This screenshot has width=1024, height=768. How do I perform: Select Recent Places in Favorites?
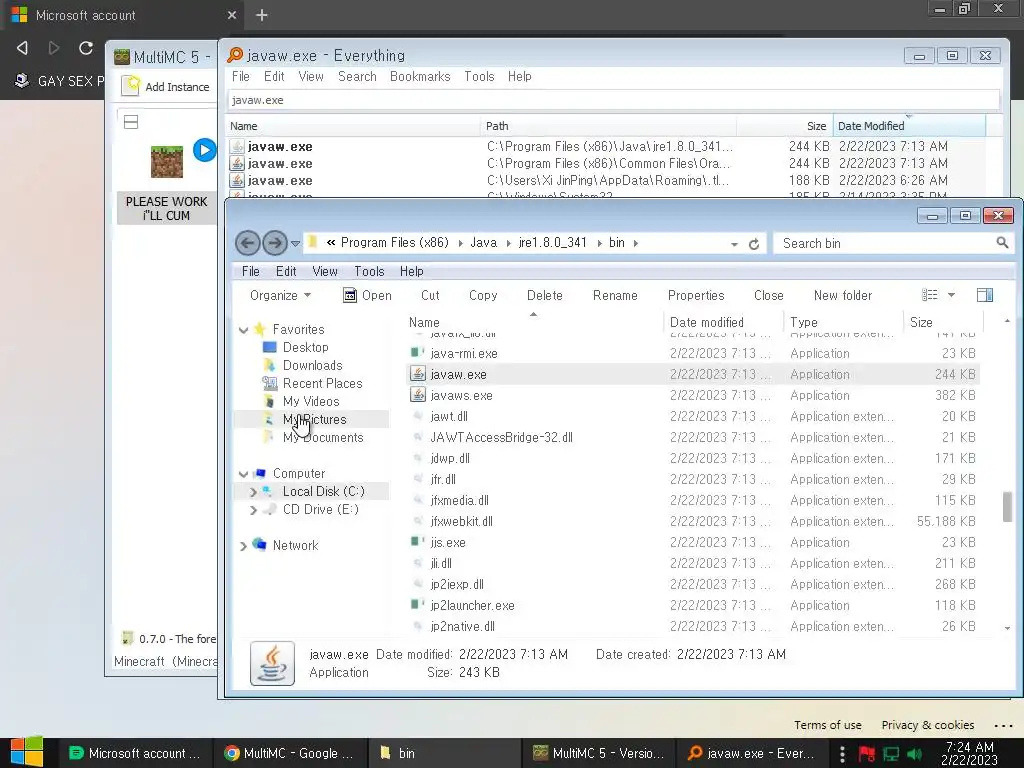pos(322,383)
